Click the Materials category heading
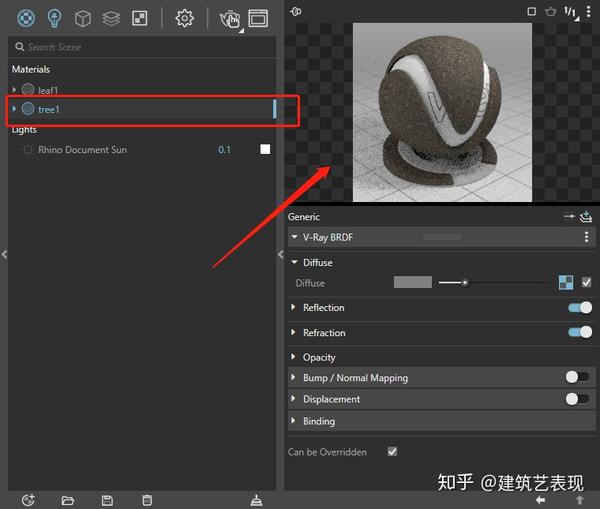 coord(31,69)
